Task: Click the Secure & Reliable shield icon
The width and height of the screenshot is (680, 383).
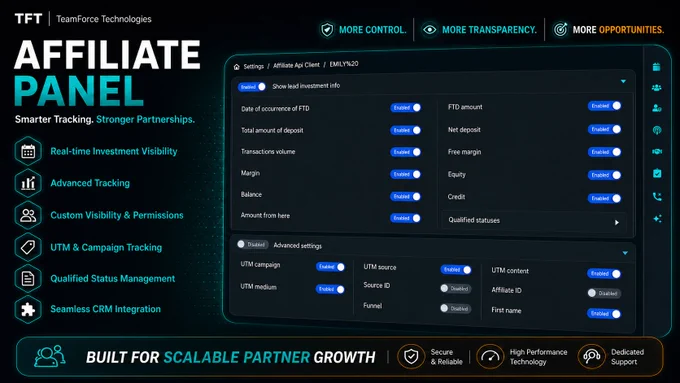Action: point(411,357)
